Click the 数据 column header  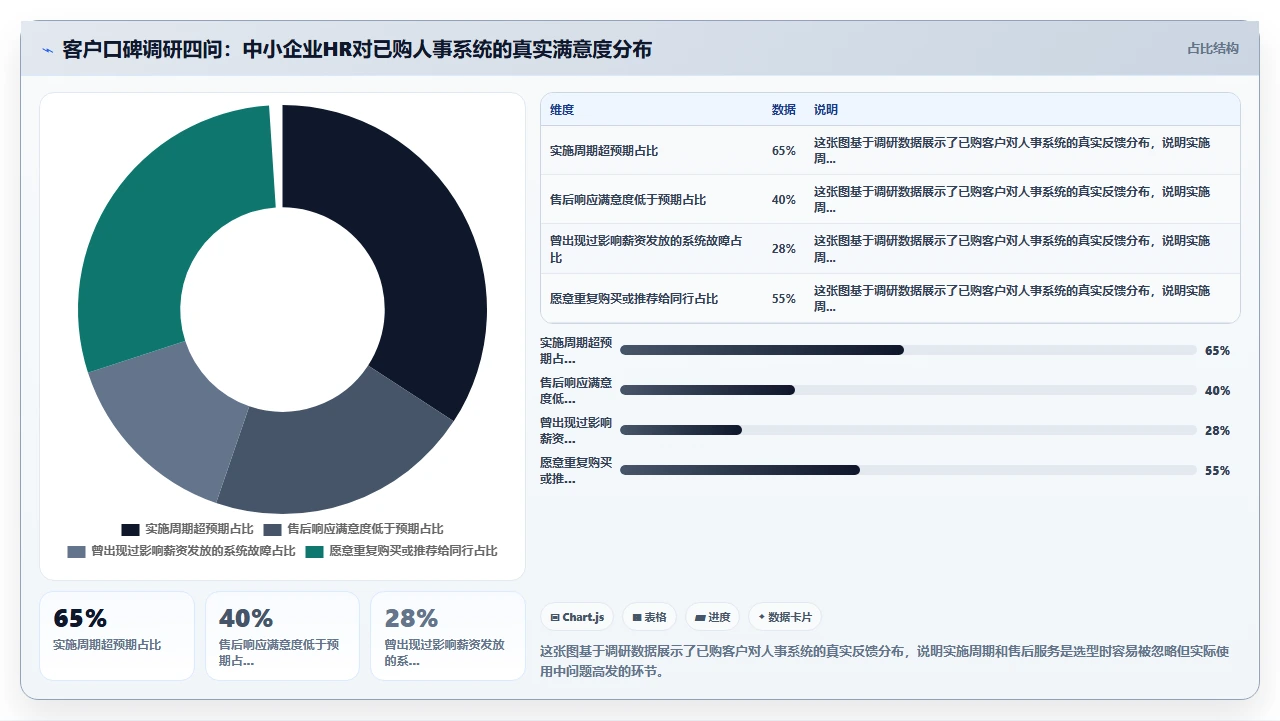pos(784,110)
